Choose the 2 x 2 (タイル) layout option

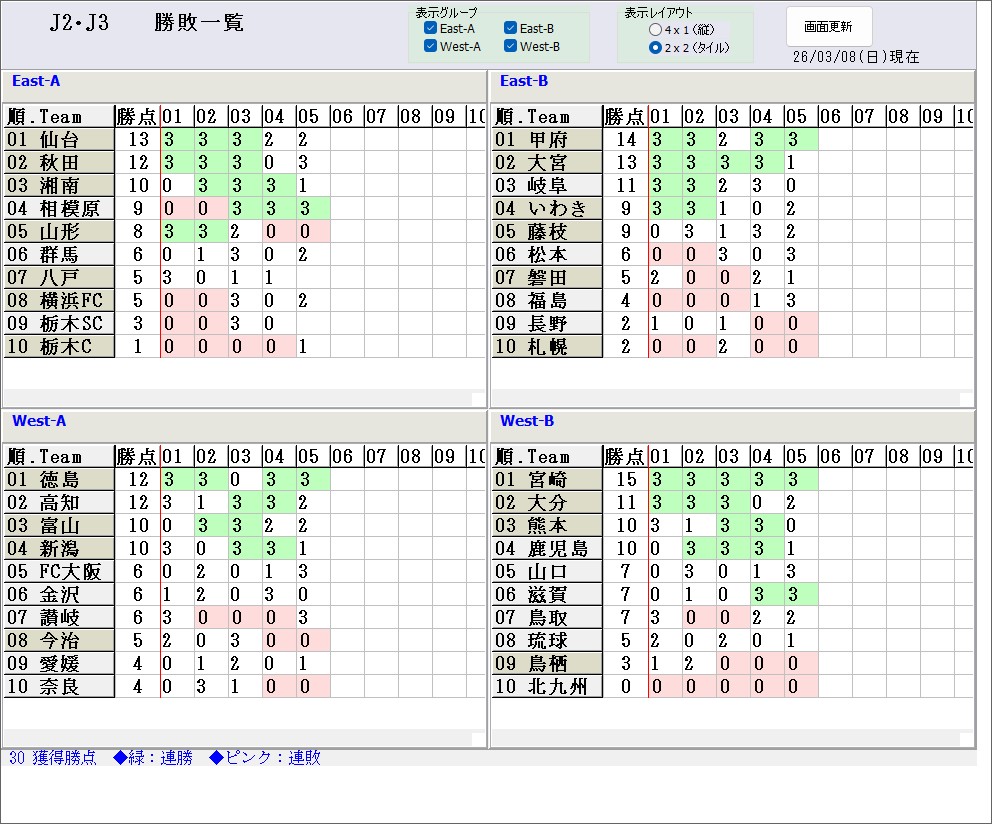(x=656, y=48)
